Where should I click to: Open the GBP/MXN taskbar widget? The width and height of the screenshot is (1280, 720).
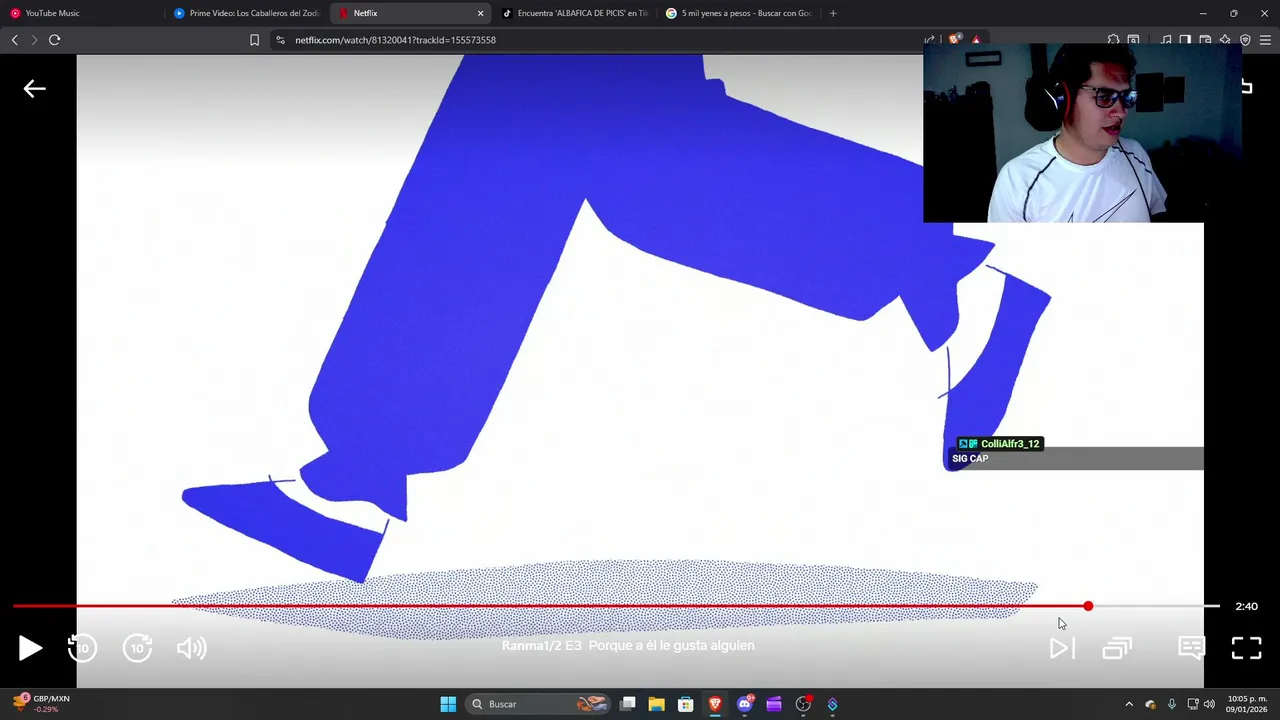[41, 704]
